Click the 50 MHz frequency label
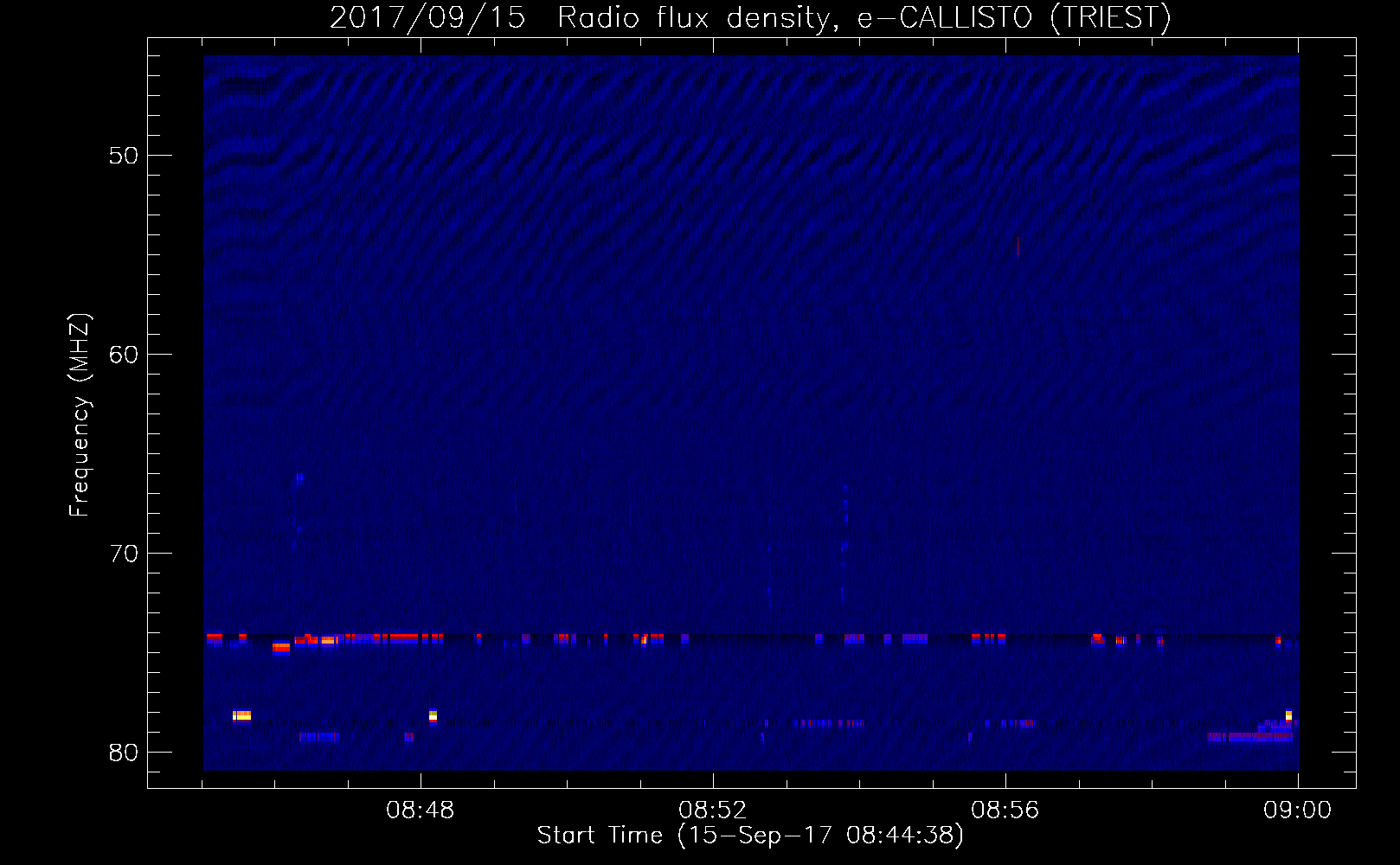This screenshot has width=1400, height=865. click(x=124, y=156)
